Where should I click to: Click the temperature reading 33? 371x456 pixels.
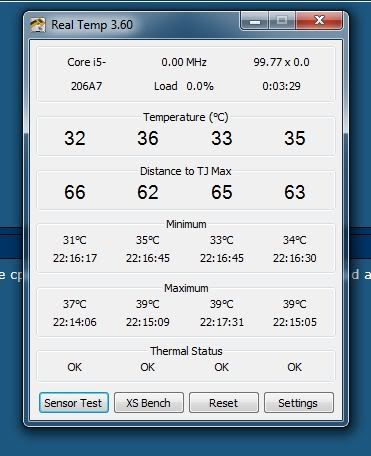click(222, 138)
